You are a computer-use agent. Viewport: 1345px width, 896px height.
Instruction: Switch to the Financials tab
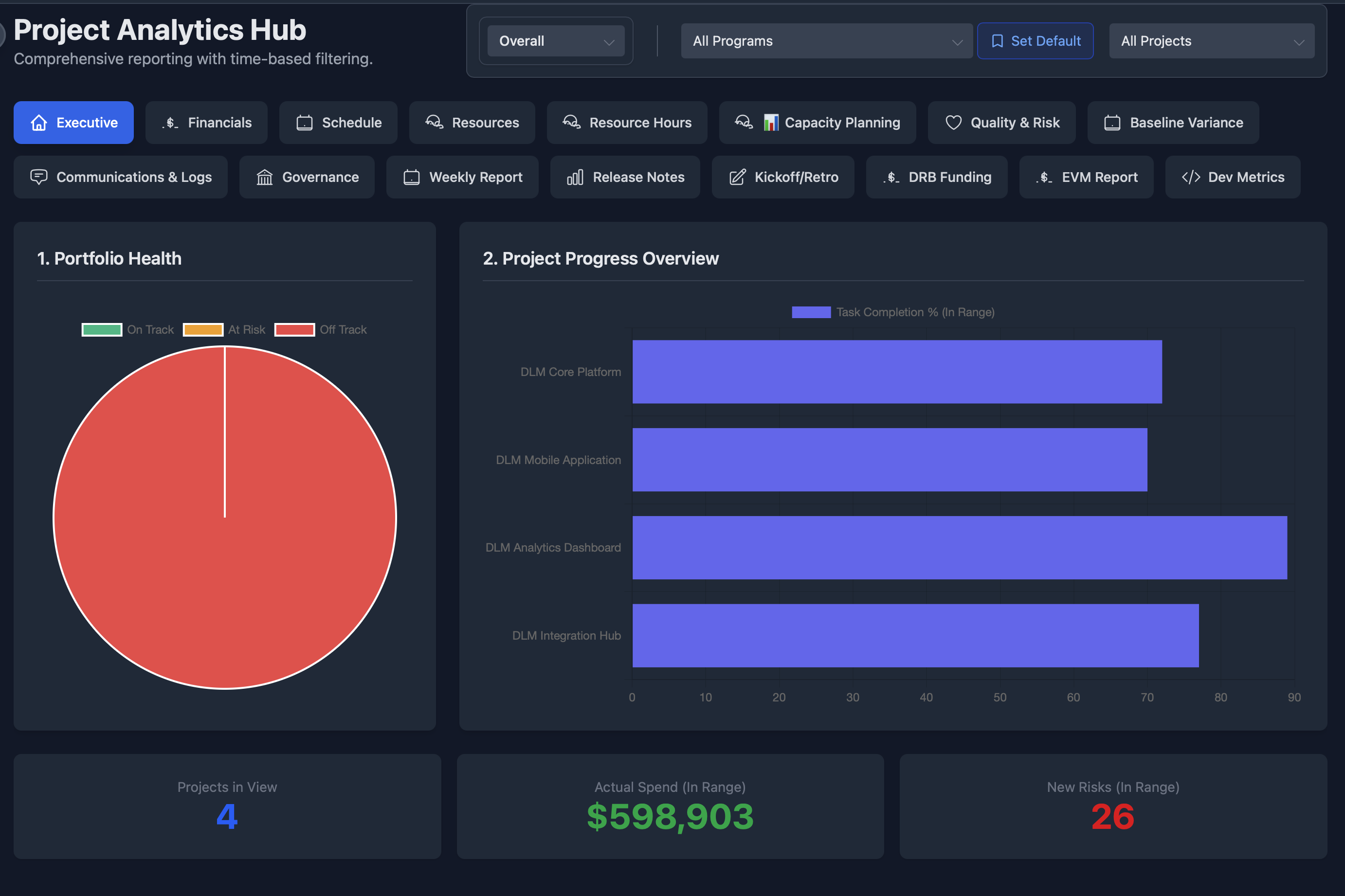point(206,123)
